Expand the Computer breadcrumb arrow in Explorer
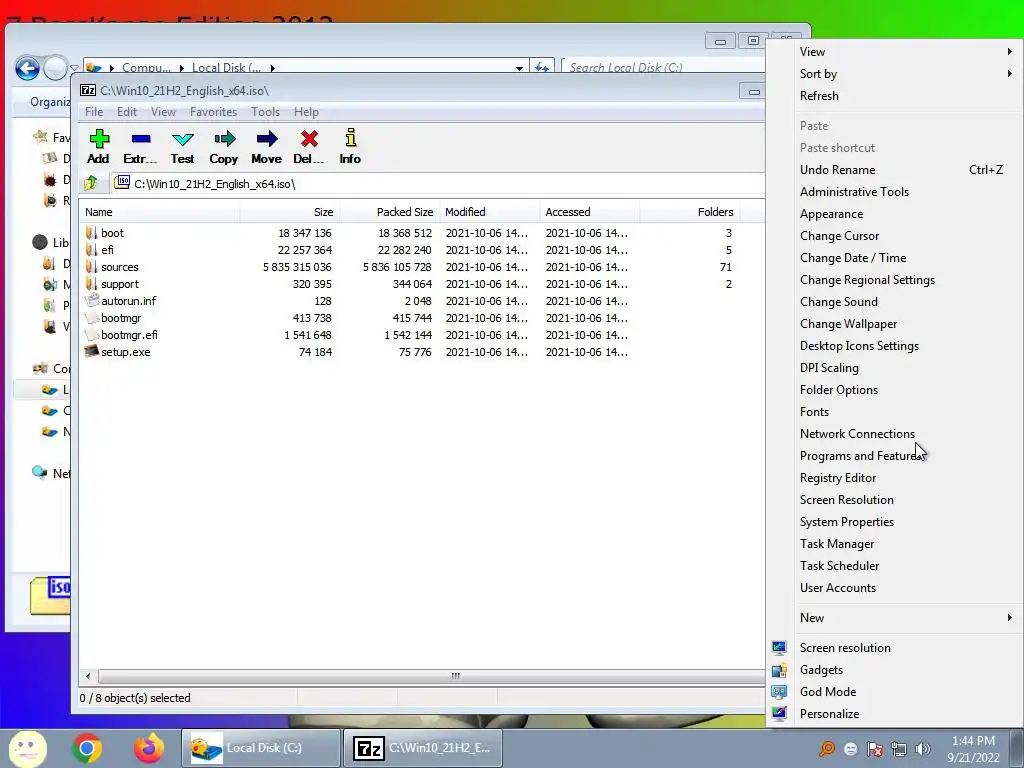 (182, 68)
